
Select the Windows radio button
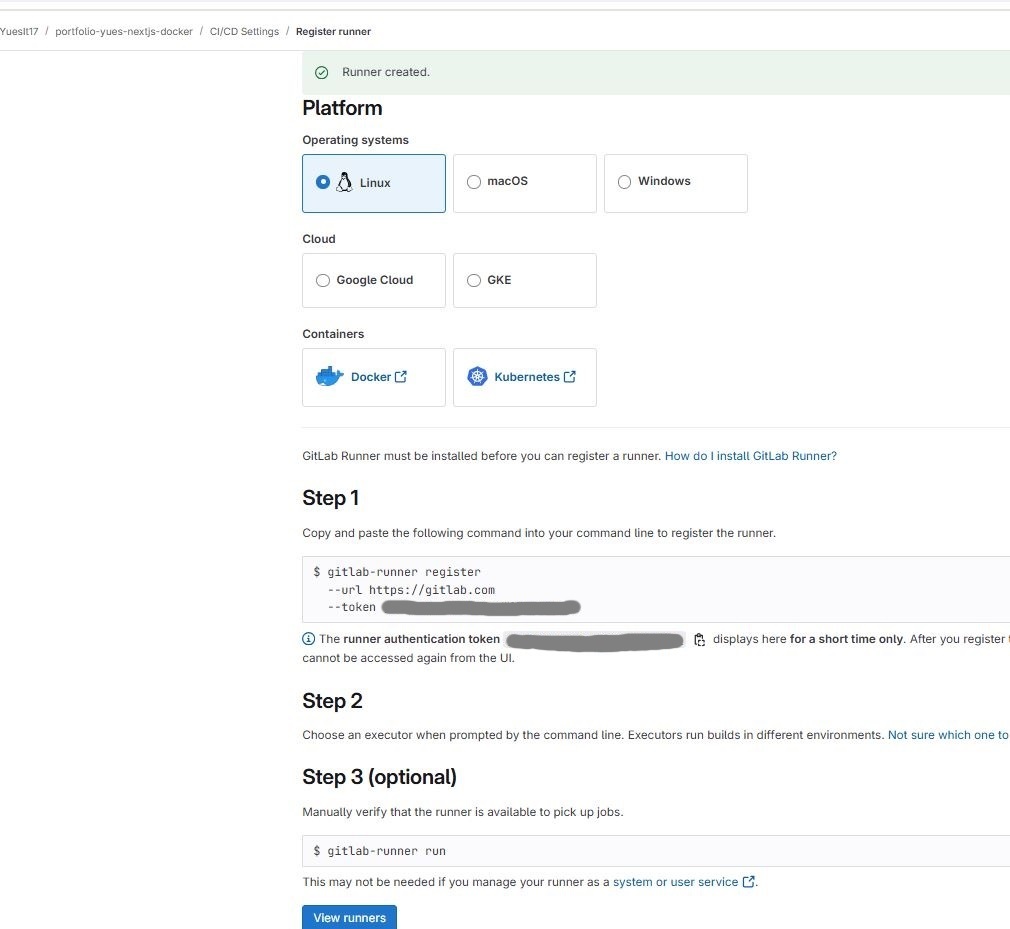(624, 182)
